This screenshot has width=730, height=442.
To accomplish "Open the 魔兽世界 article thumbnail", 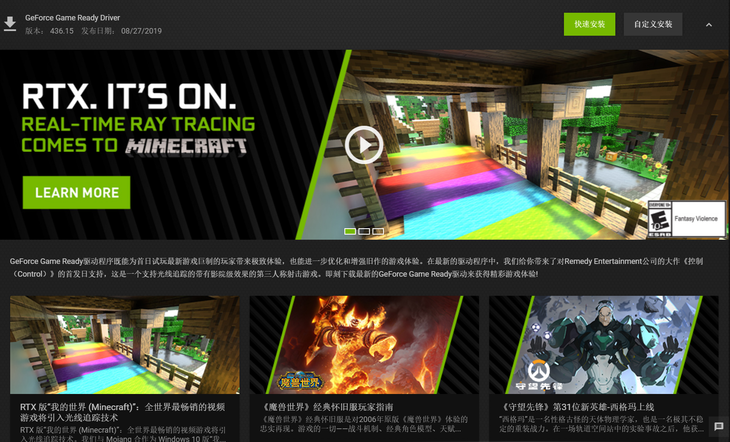I will pyautogui.click(x=364, y=345).
